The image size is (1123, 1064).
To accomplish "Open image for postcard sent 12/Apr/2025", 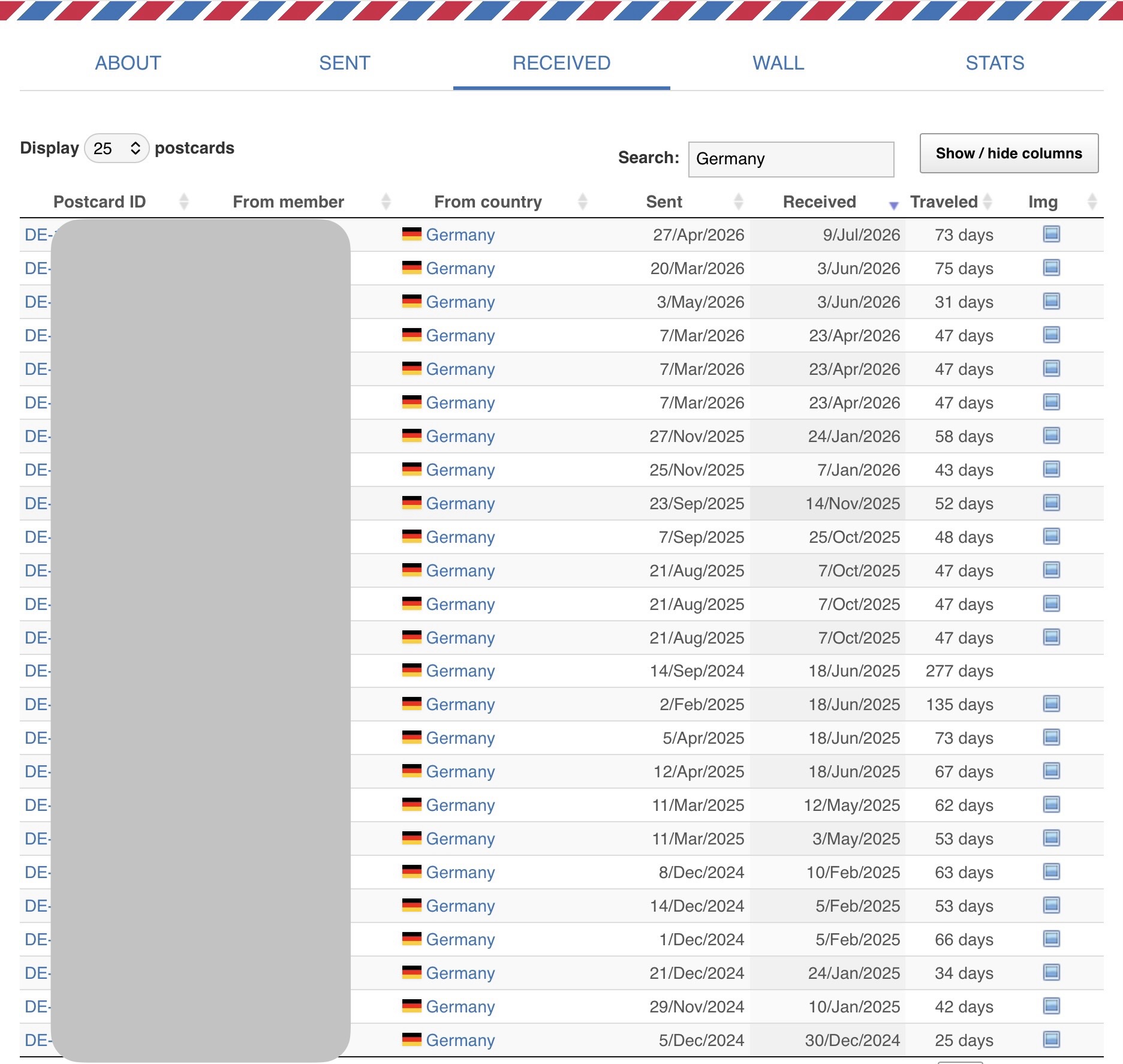I will 1051,771.
